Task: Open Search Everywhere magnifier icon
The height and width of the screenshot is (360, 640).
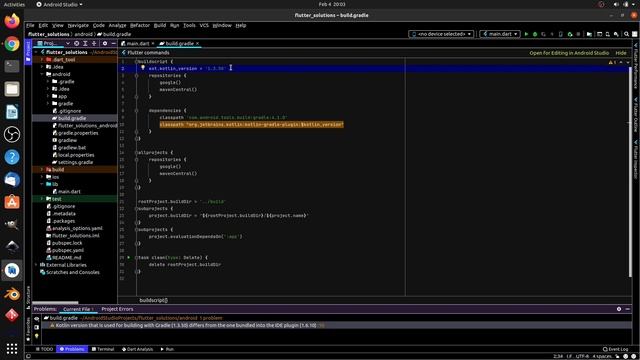Action: click(x=627, y=34)
